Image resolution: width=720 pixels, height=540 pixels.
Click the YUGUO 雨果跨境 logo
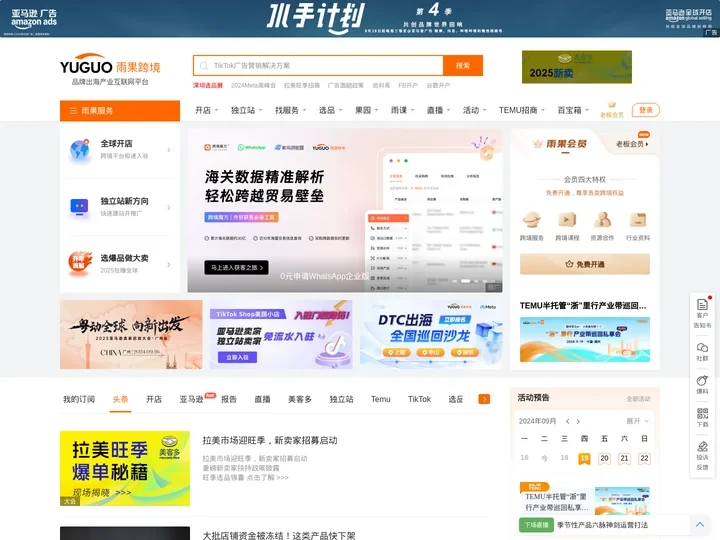110,69
